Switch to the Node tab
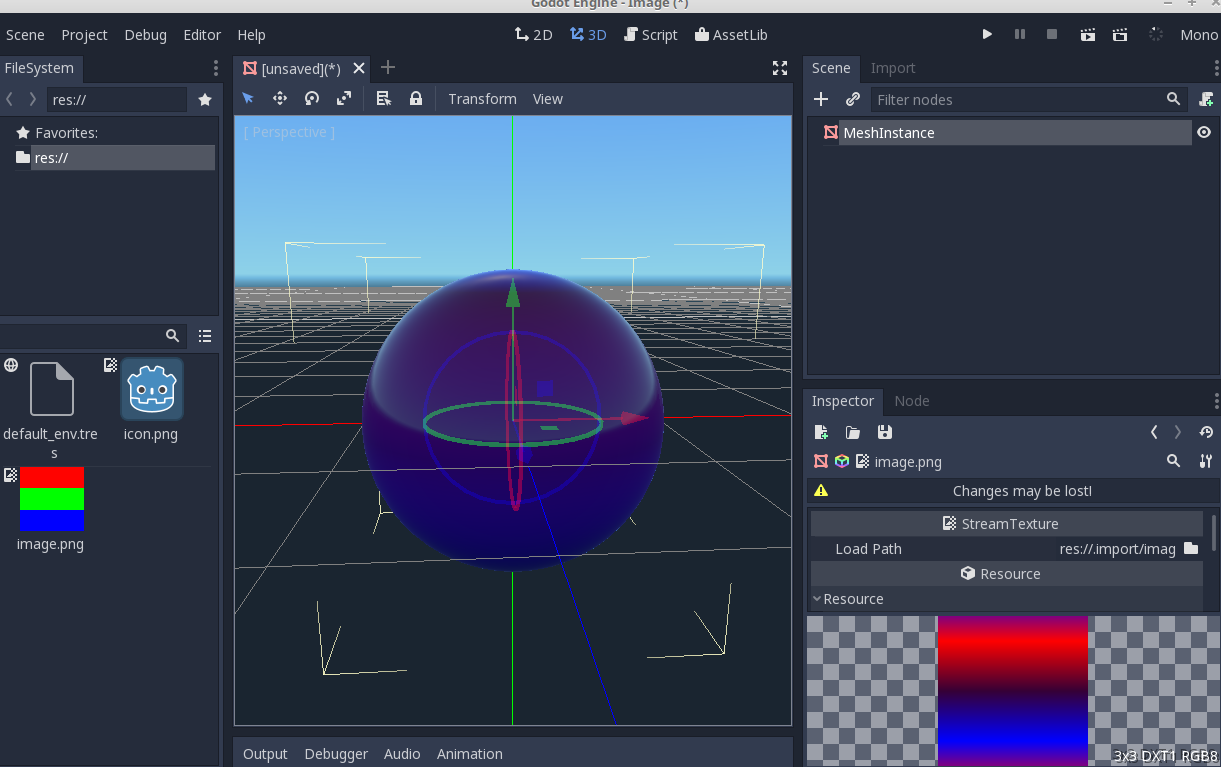This screenshot has width=1221, height=767. [912, 401]
